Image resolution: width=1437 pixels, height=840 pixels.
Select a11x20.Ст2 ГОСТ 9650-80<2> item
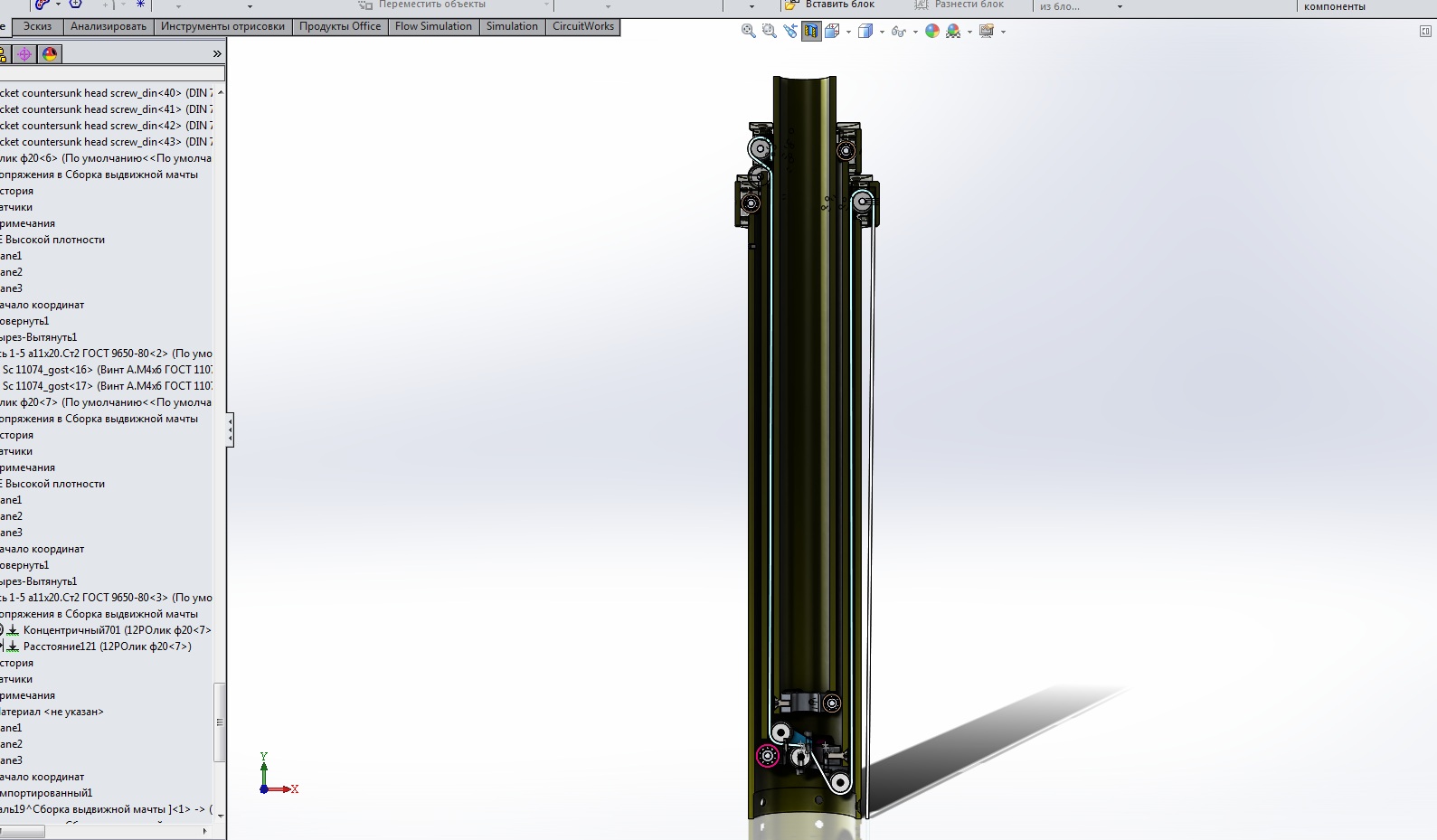coord(106,354)
